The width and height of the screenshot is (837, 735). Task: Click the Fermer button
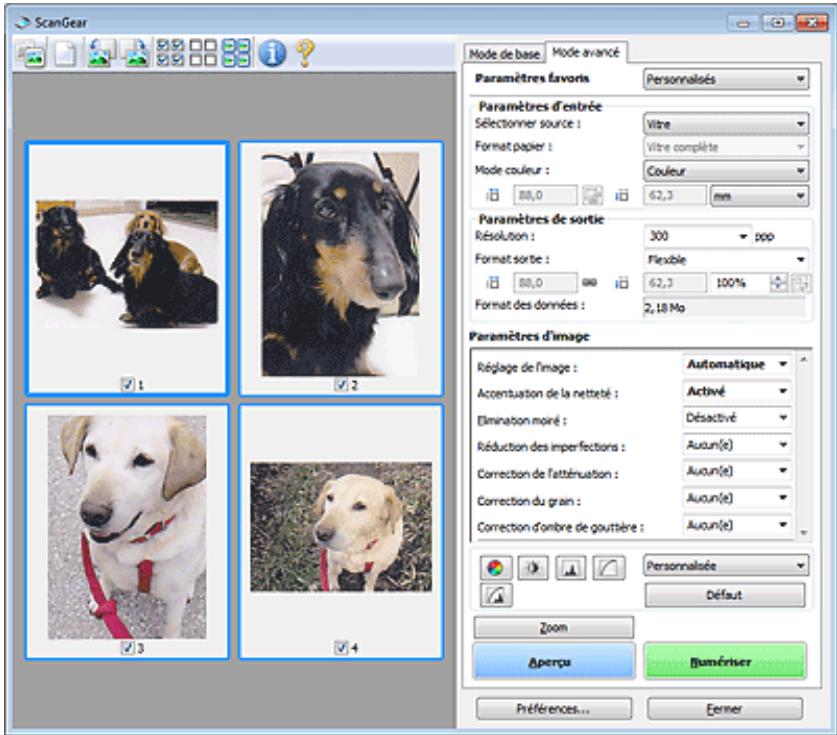coord(724,709)
